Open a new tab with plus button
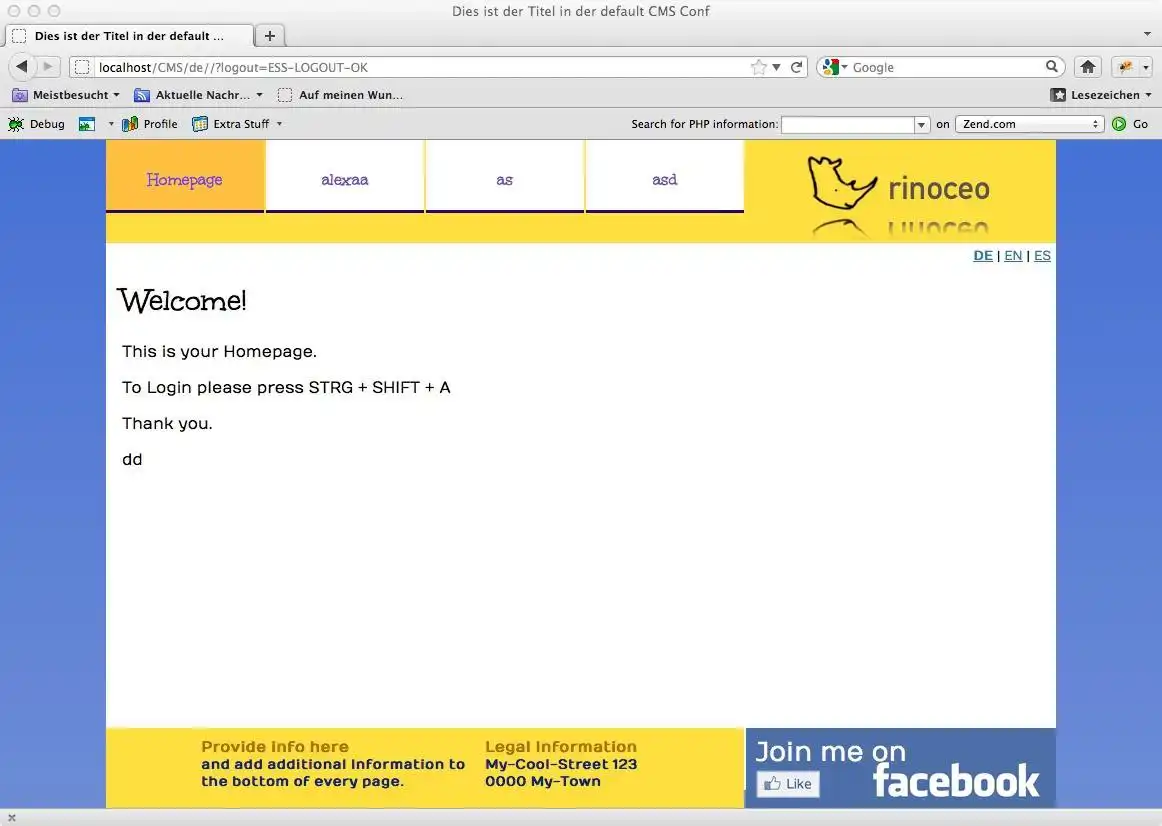This screenshot has width=1162, height=826. 270,36
